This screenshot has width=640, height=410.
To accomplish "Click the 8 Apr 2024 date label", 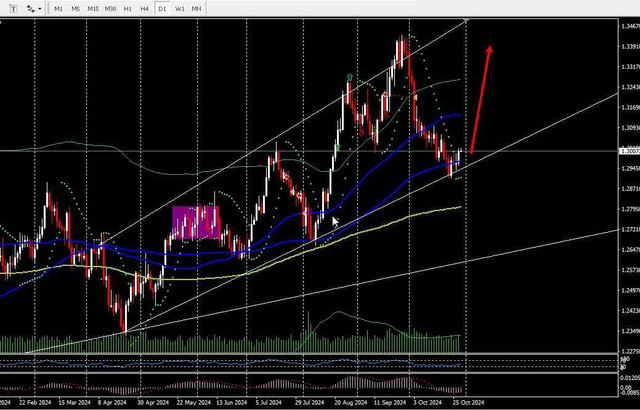I will tap(113, 402).
